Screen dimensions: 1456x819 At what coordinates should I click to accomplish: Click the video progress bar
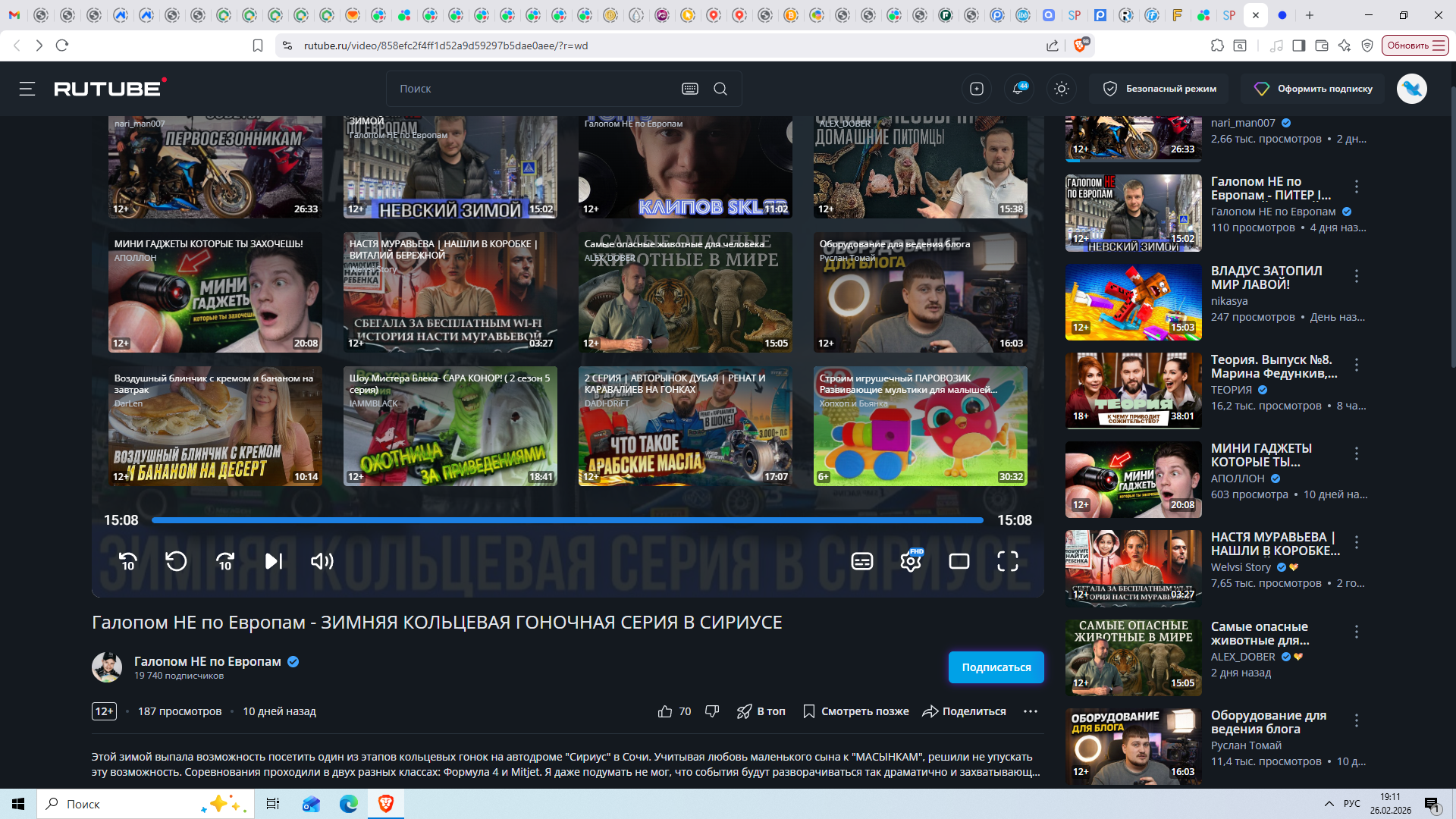pyautogui.click(x=566, y=520)
